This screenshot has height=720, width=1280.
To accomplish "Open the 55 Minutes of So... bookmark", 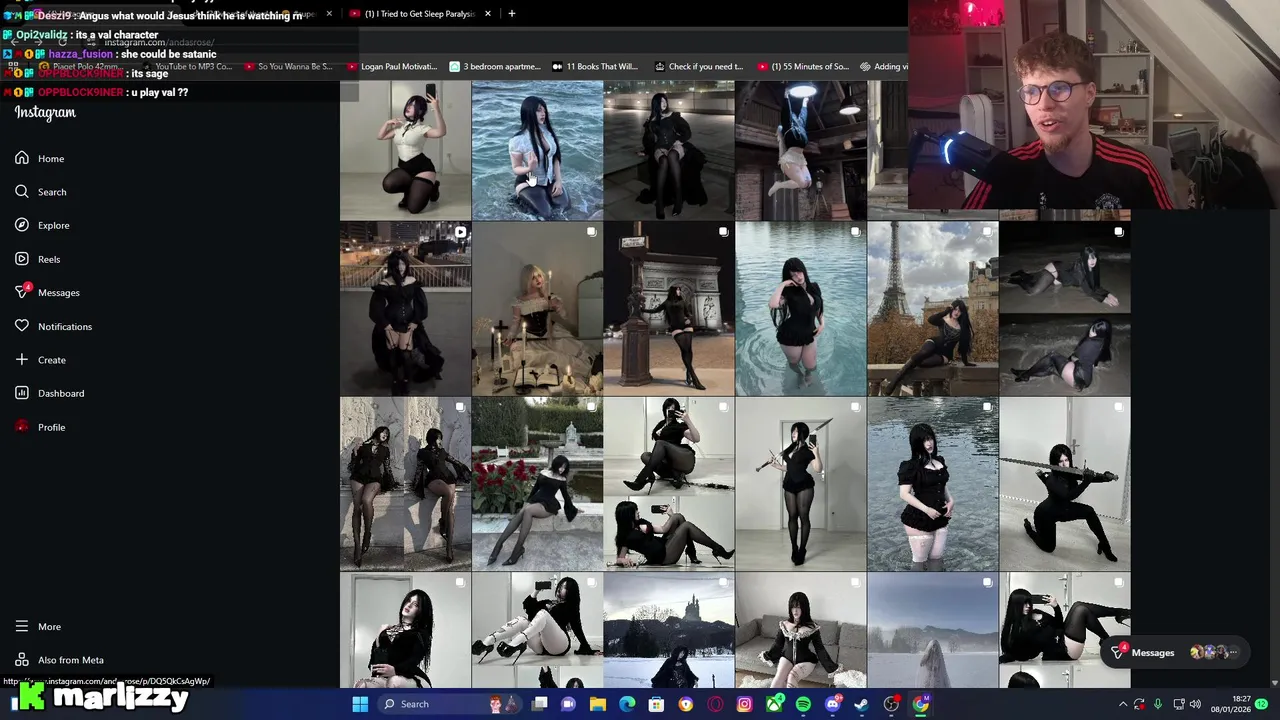I will (803, 67).
